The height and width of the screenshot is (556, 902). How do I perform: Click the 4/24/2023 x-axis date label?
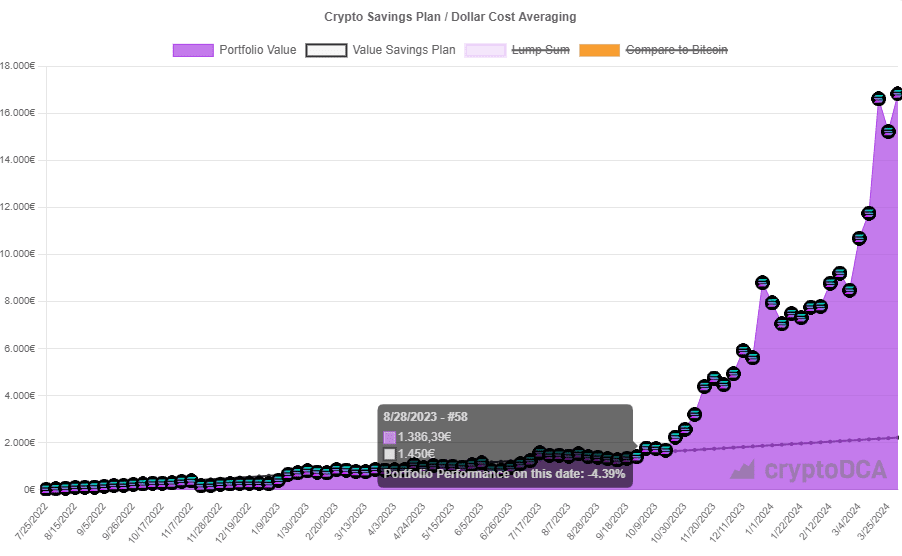pyautogui.click(x=409, y=522)
